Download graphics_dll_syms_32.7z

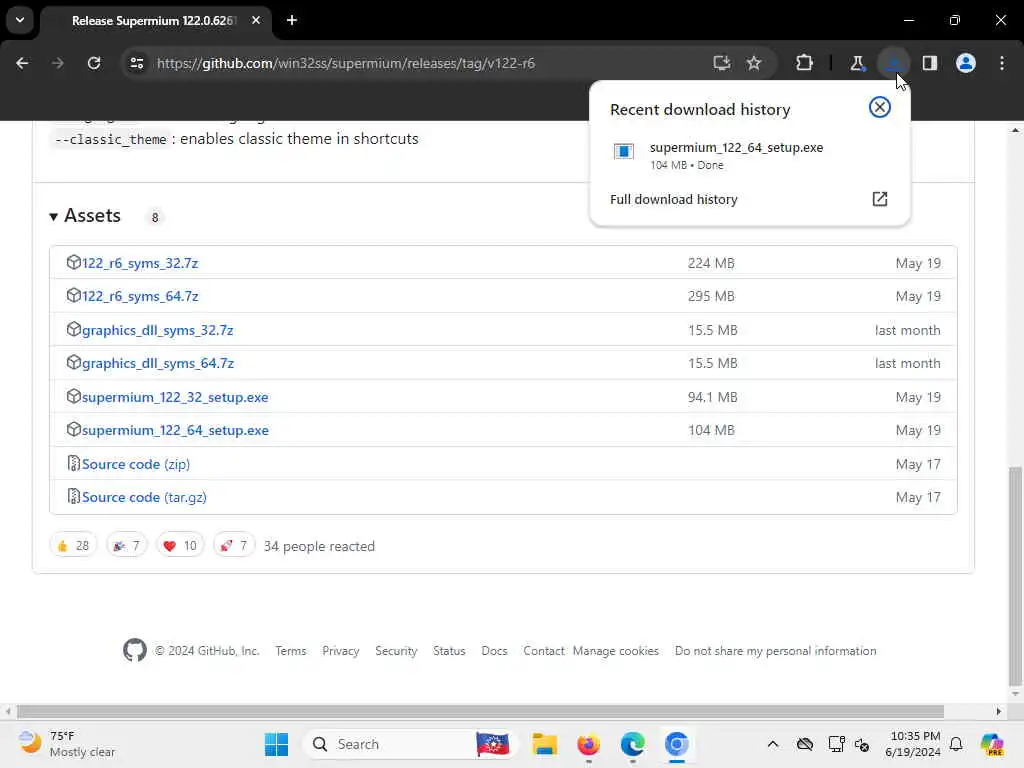click(157, 330)
